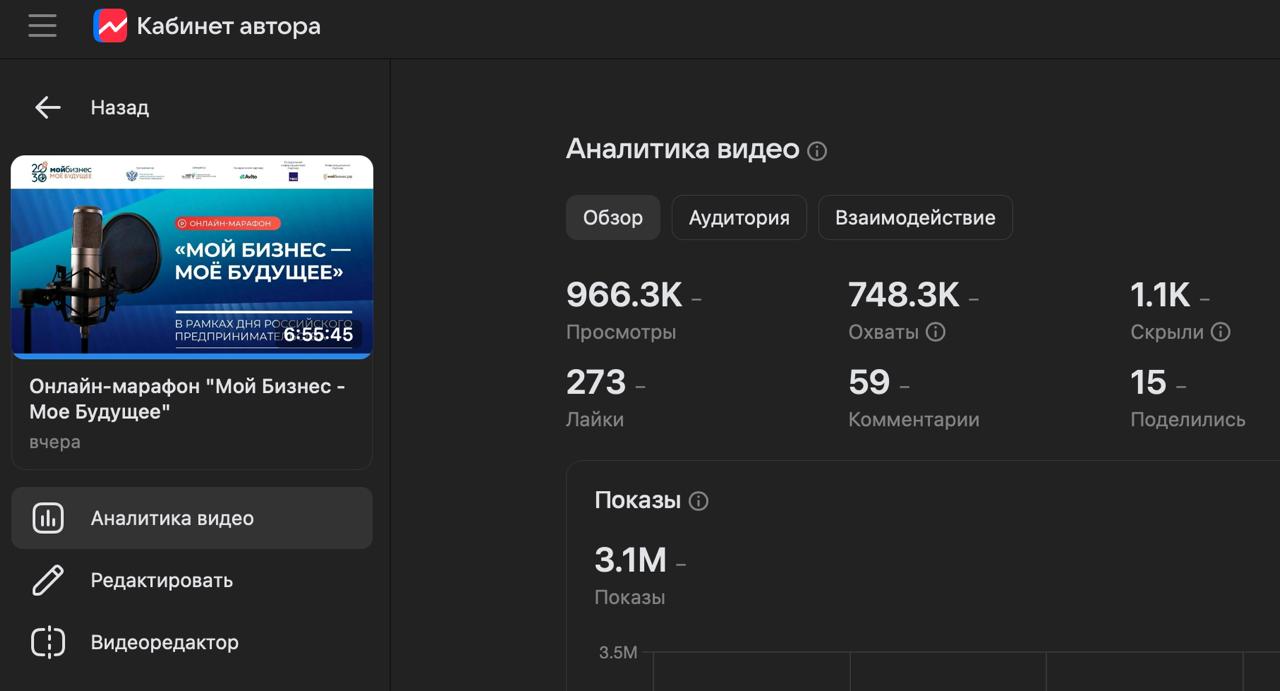Click the 59 Комментарии value
The height and width of the screenshot is (691, 1280).
(869, 382)
